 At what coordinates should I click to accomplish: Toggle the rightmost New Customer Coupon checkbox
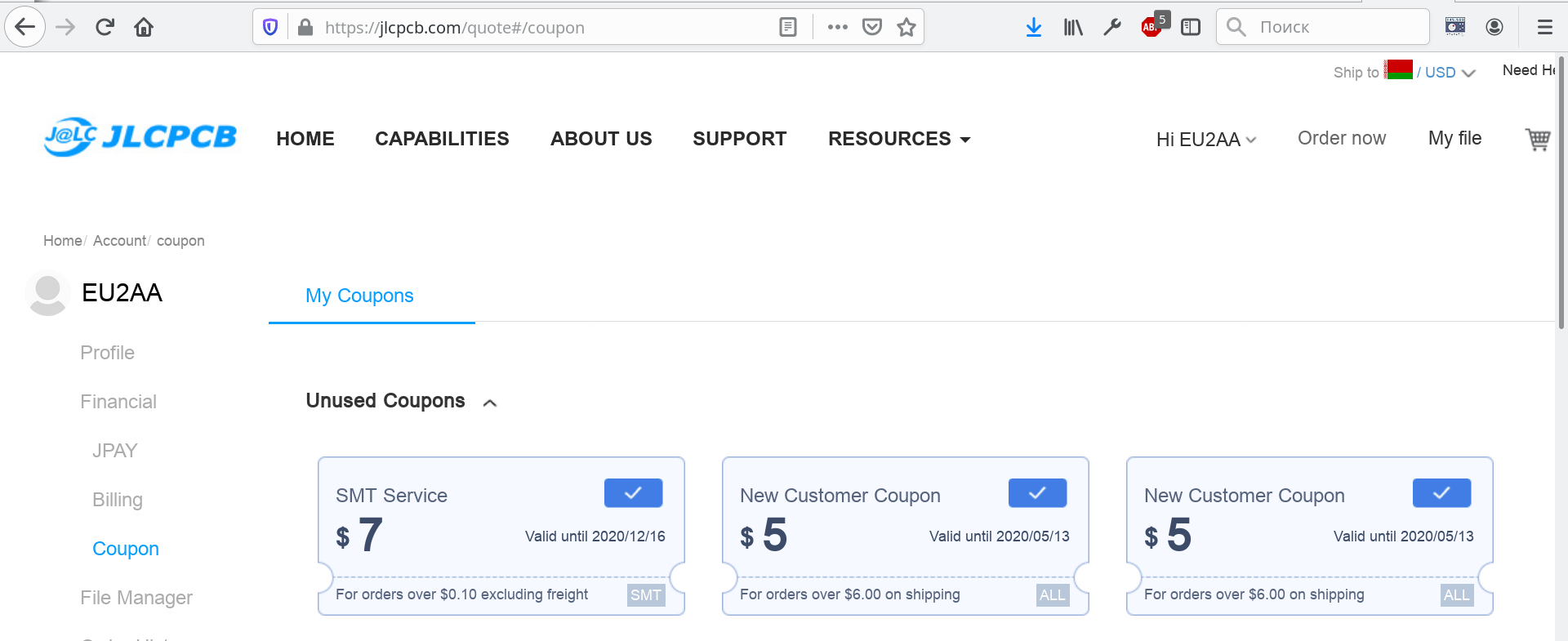click(x=1441, y=493)
